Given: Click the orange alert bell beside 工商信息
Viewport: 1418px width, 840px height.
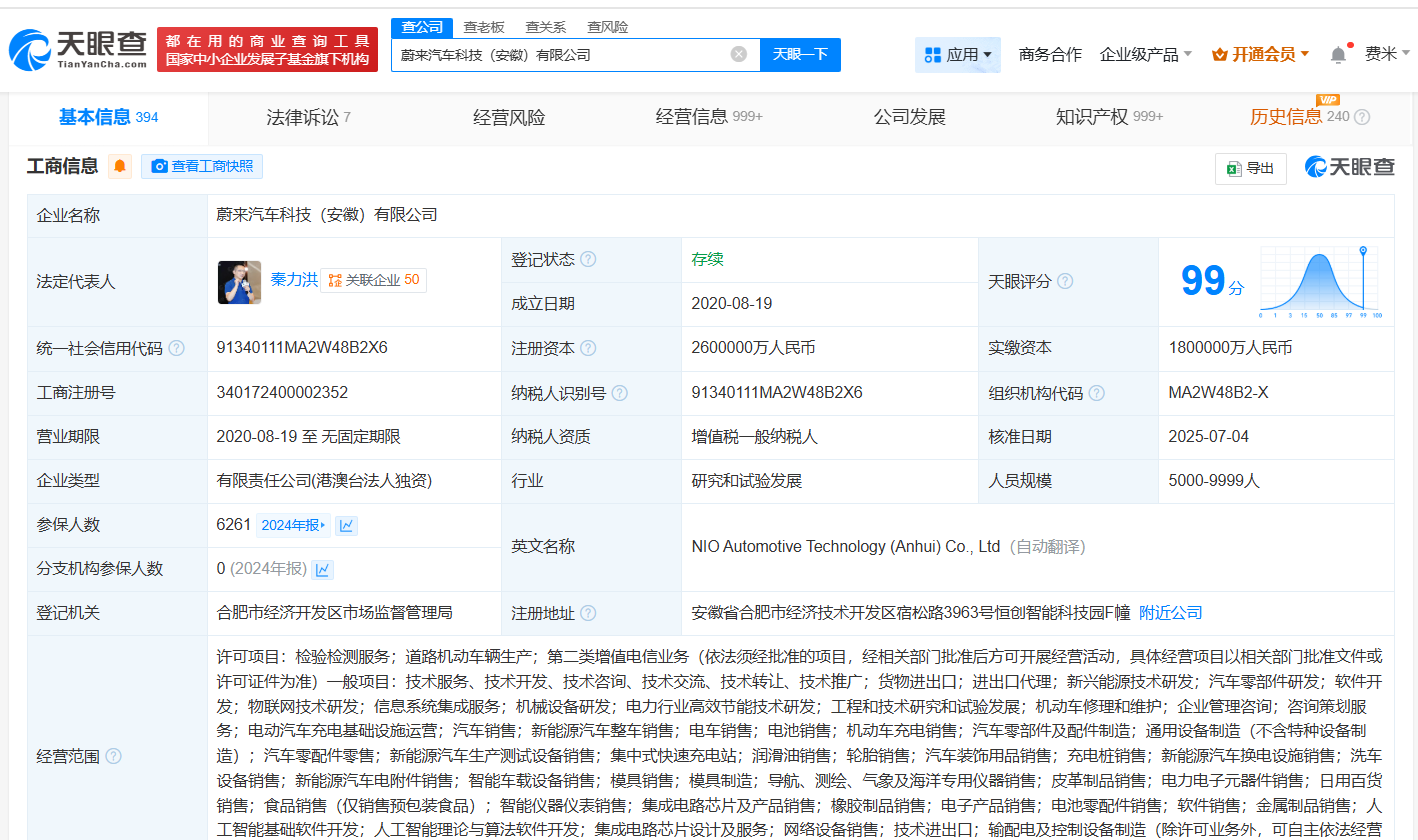Looking at the screenshot, I should 120,167.
